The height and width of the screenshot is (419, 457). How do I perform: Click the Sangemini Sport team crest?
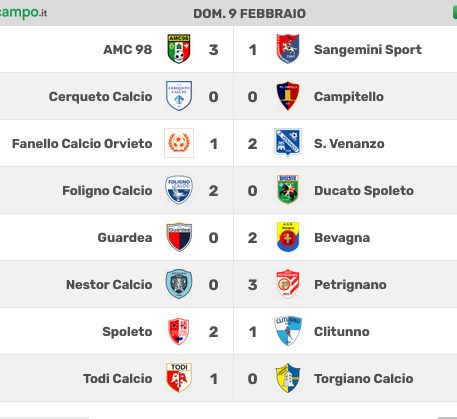[288, 49]
